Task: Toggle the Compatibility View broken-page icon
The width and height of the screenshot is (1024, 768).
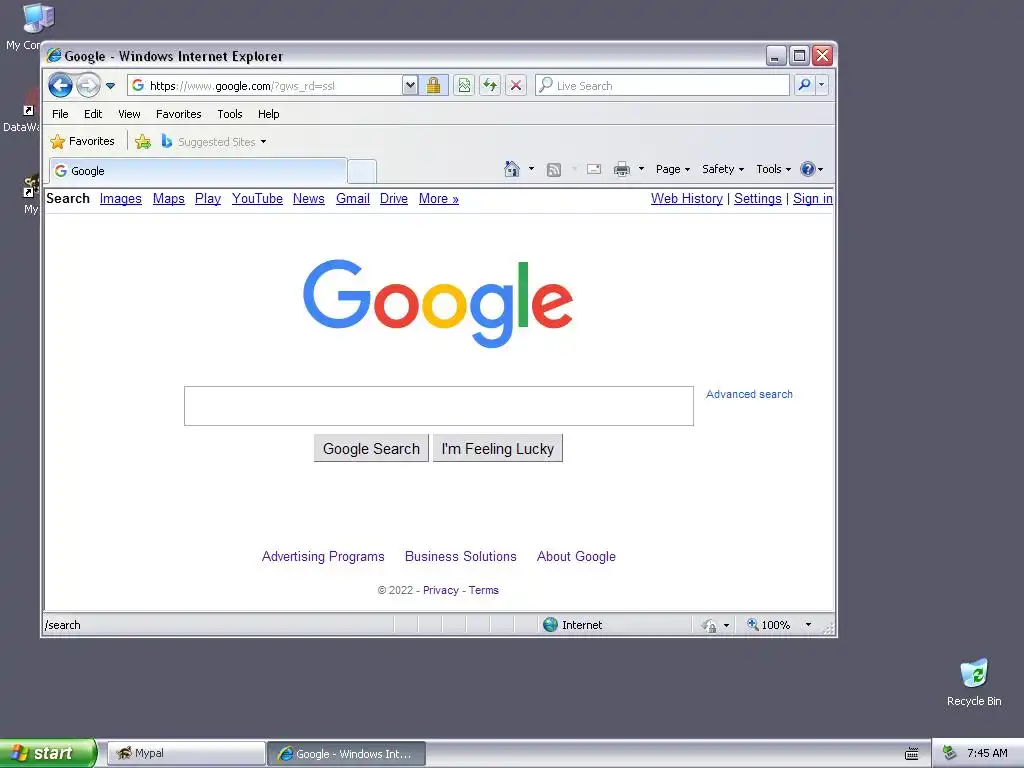Action: (x=464, y=85)
